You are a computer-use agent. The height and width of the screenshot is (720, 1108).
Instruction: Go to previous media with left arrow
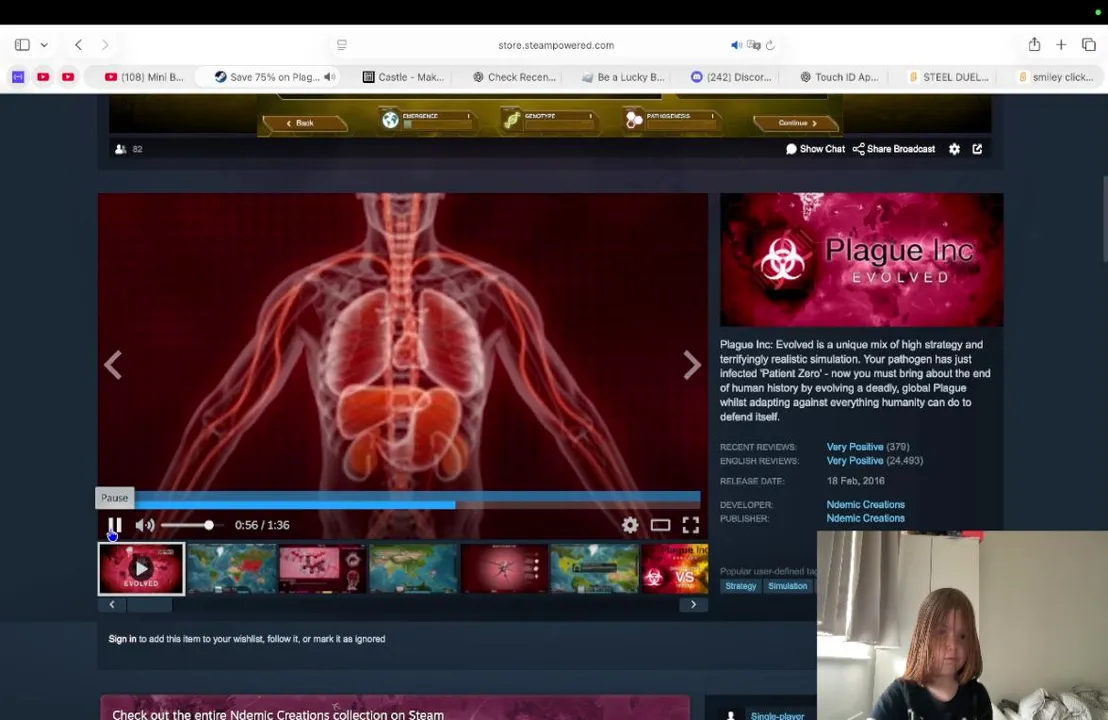click(113, 365)
